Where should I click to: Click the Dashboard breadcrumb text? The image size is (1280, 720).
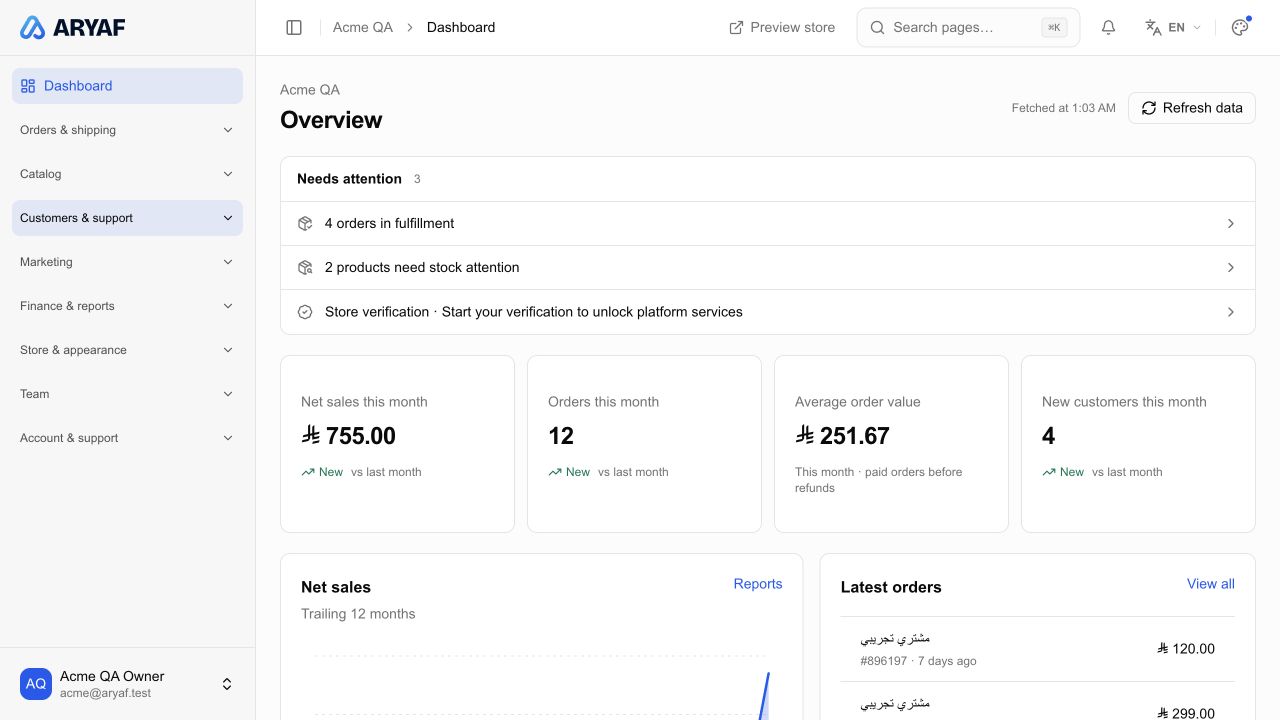tap(461, 28)
